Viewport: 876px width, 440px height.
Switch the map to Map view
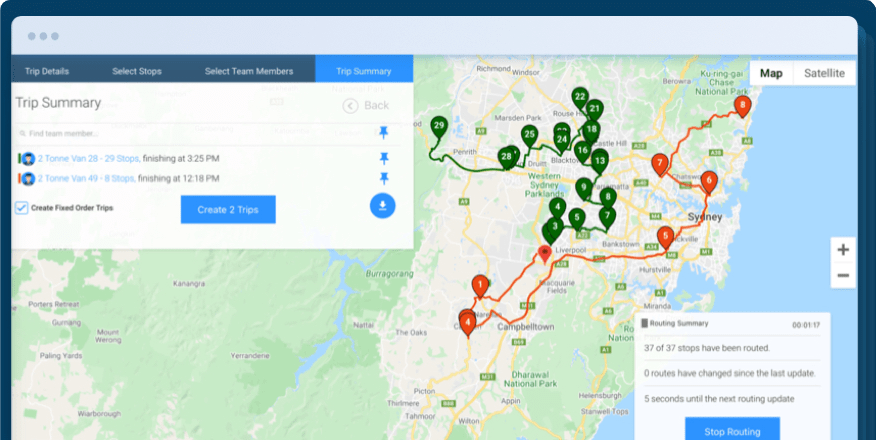pos(771,74)
